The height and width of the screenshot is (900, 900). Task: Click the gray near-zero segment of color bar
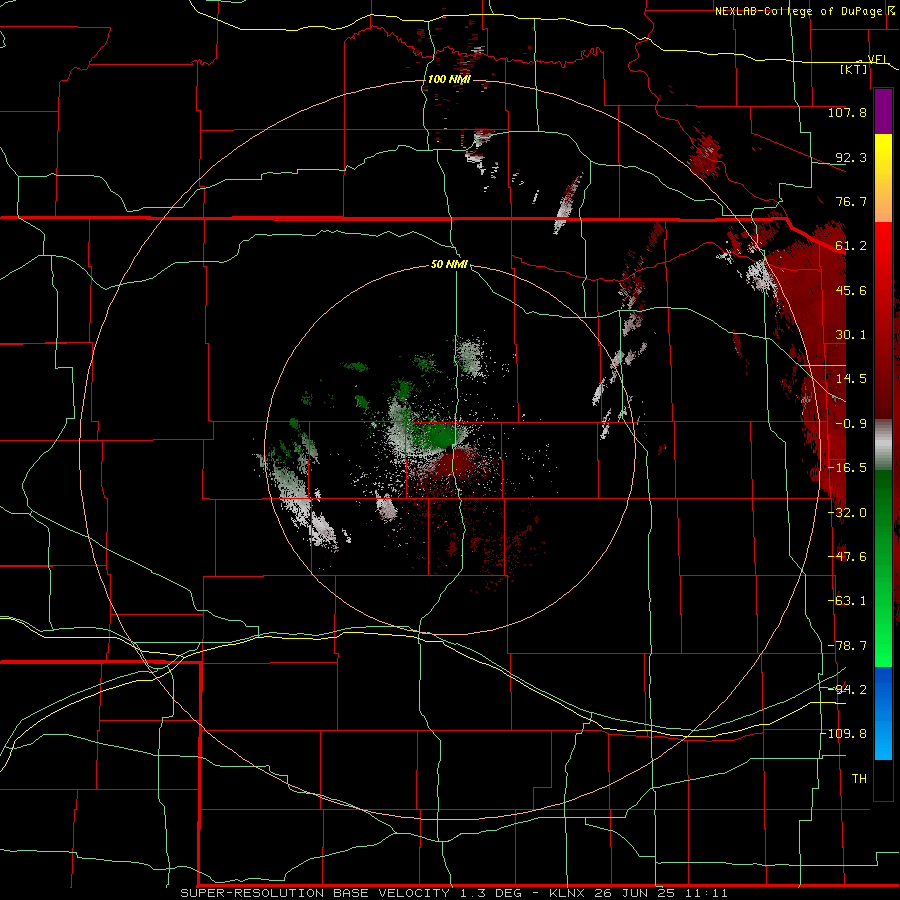pos(883,445)
